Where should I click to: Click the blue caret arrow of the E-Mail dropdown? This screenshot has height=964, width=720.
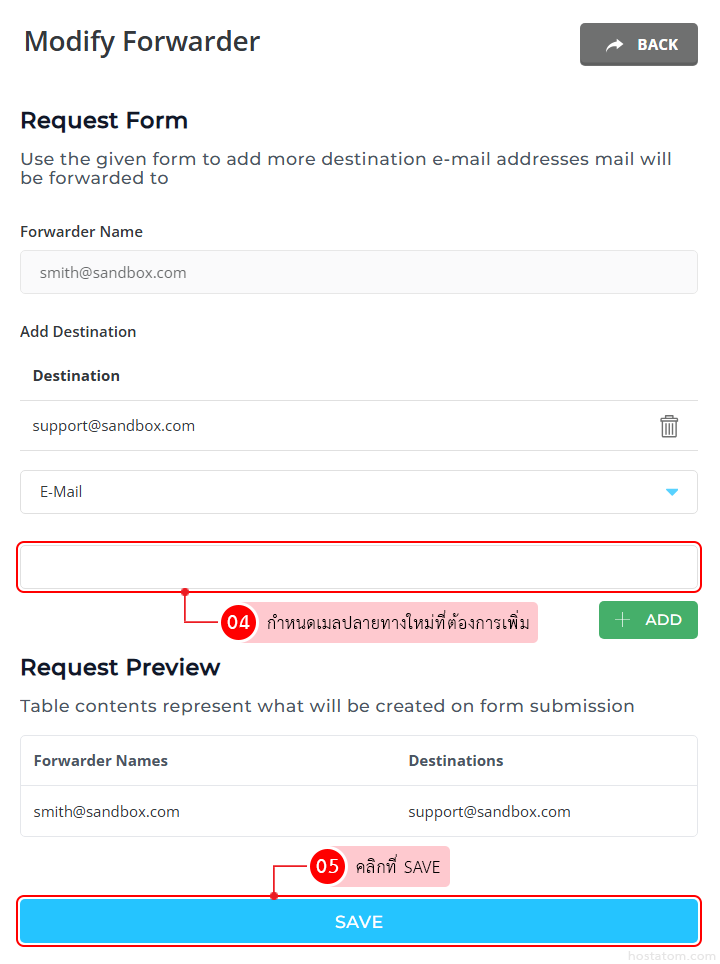672,492
